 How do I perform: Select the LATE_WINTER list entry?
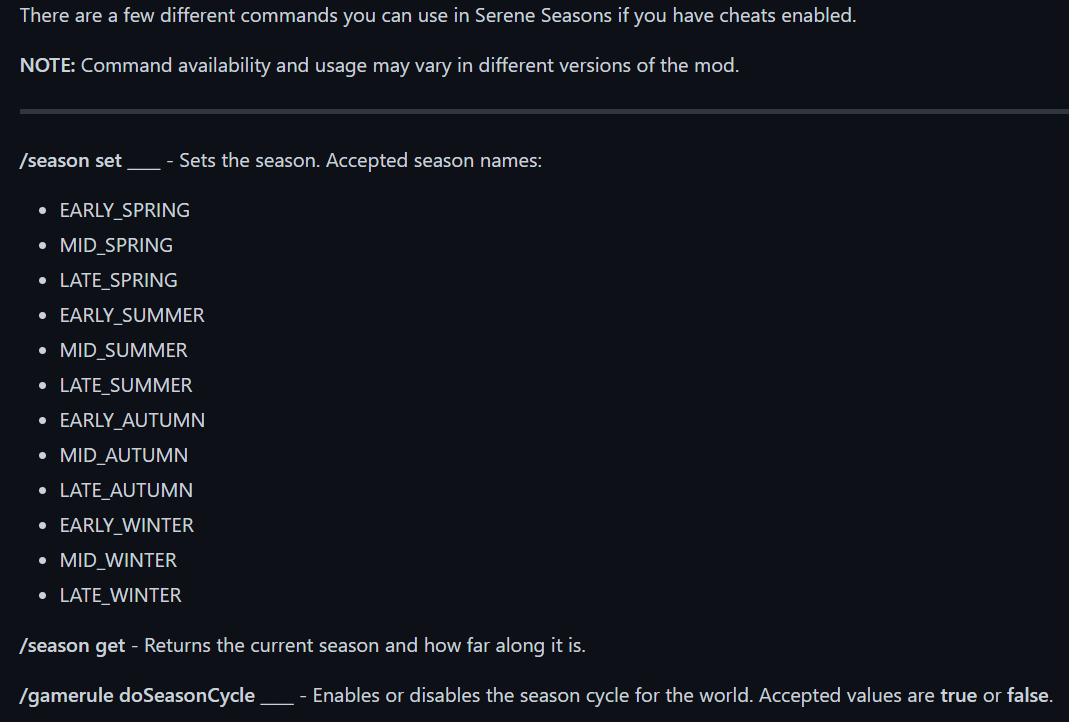coord(120,595)
